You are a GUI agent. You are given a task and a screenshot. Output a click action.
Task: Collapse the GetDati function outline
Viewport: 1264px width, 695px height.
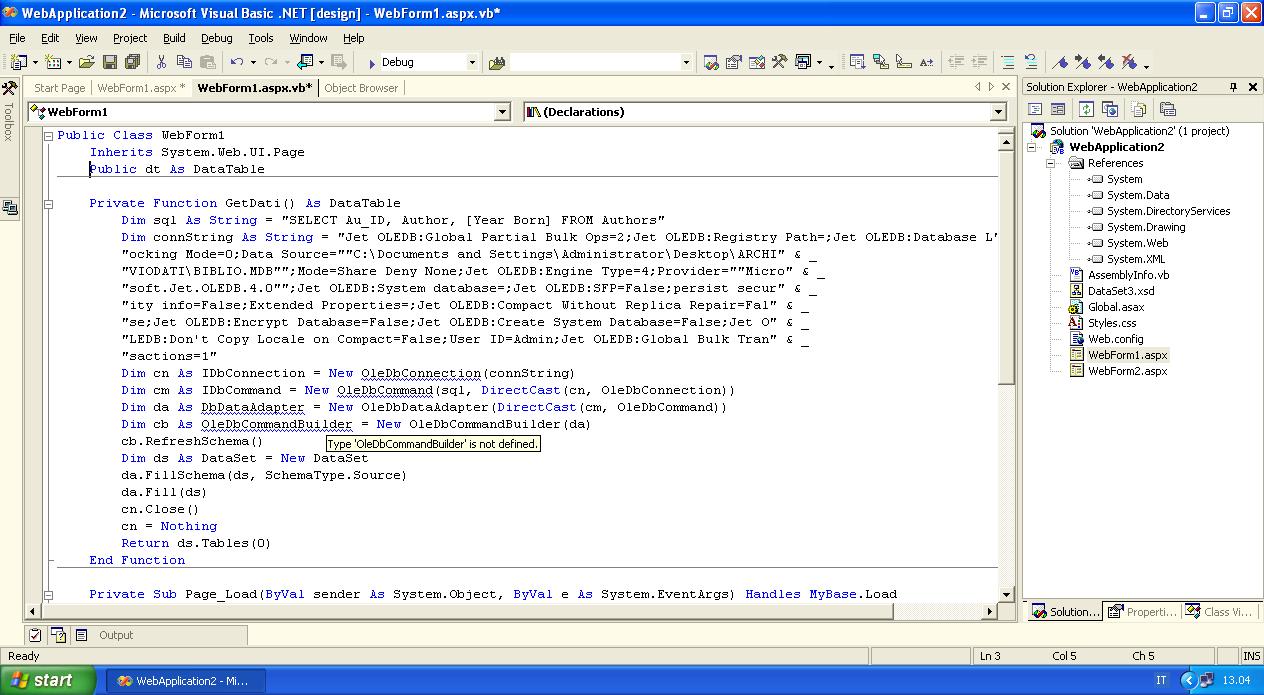click(47, 203)
